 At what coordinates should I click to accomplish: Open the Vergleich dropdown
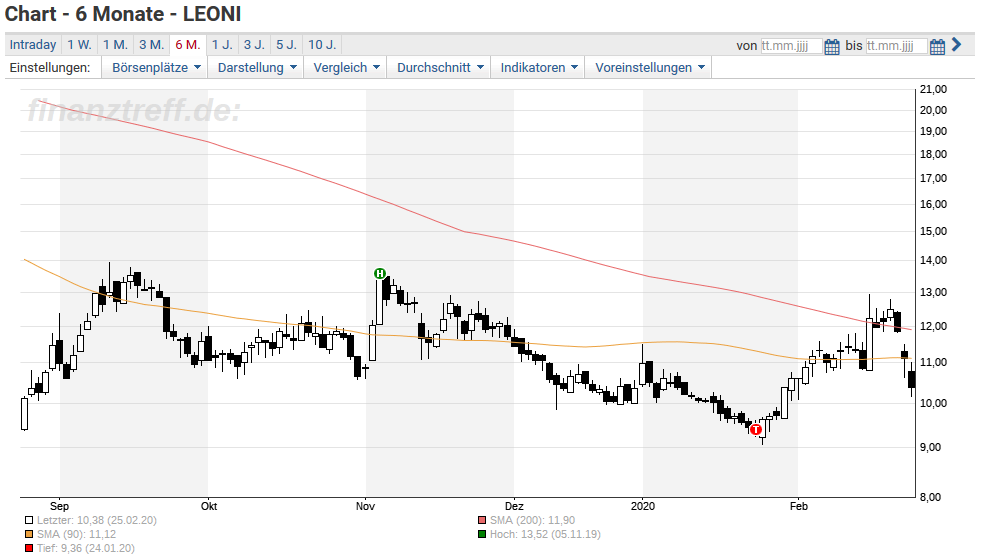pyautogui.click(x=347, y=68)
